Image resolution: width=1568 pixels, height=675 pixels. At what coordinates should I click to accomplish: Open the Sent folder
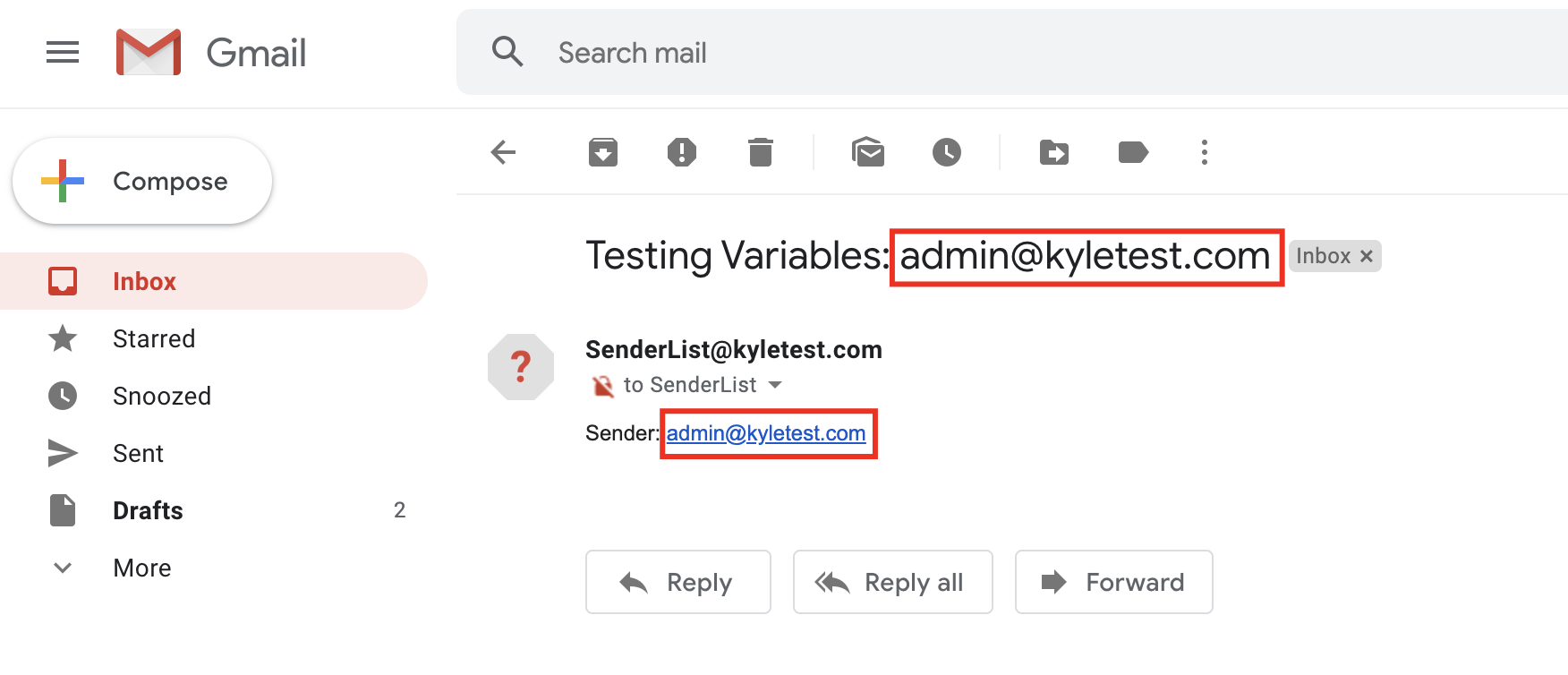[138, 453]
